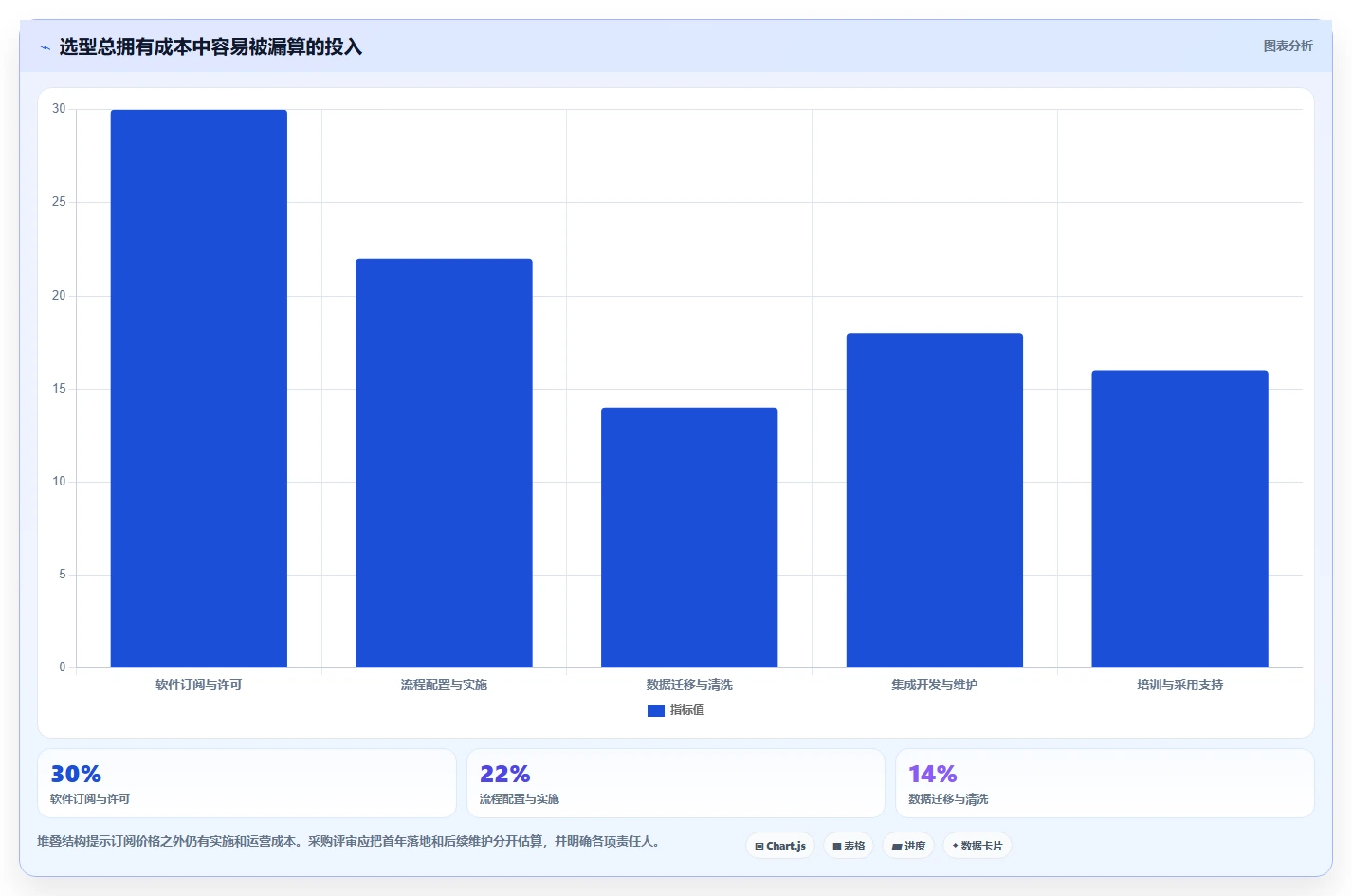Click the footer description starting 堆叠结构提示
This screenshot has height=896, width=1352.
[349, 841]
